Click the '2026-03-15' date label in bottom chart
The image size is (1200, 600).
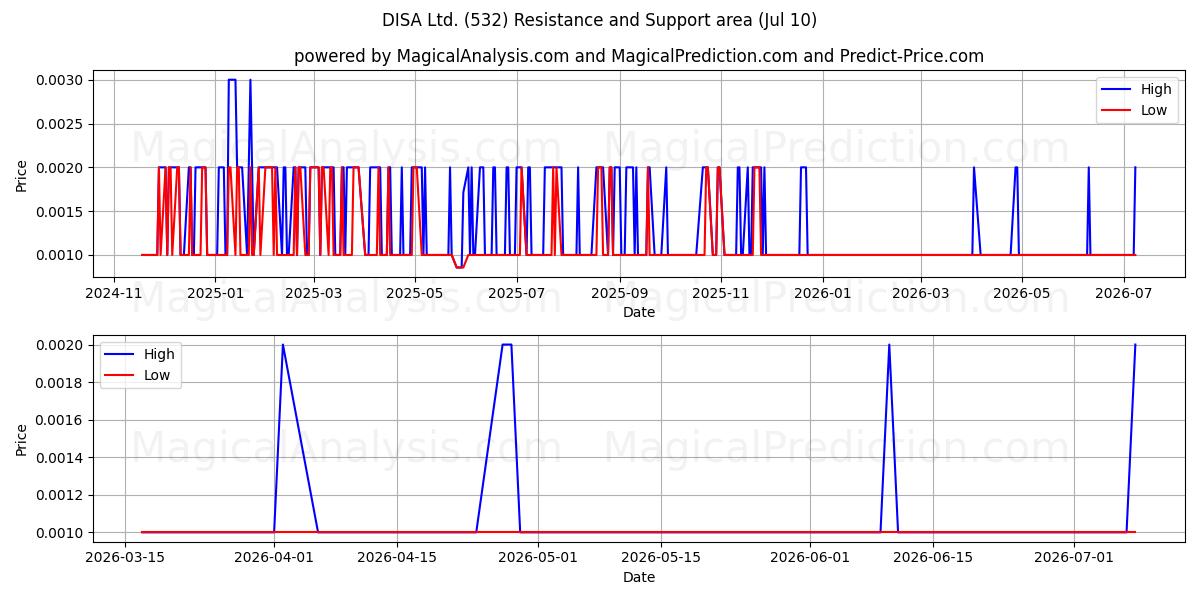(x=125, y=558)
